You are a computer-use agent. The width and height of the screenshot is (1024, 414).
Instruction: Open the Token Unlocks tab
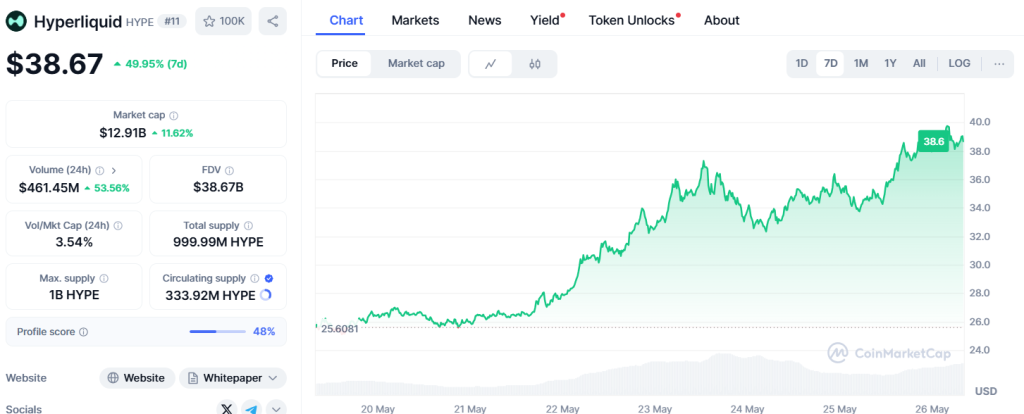[x=633, y=20]
